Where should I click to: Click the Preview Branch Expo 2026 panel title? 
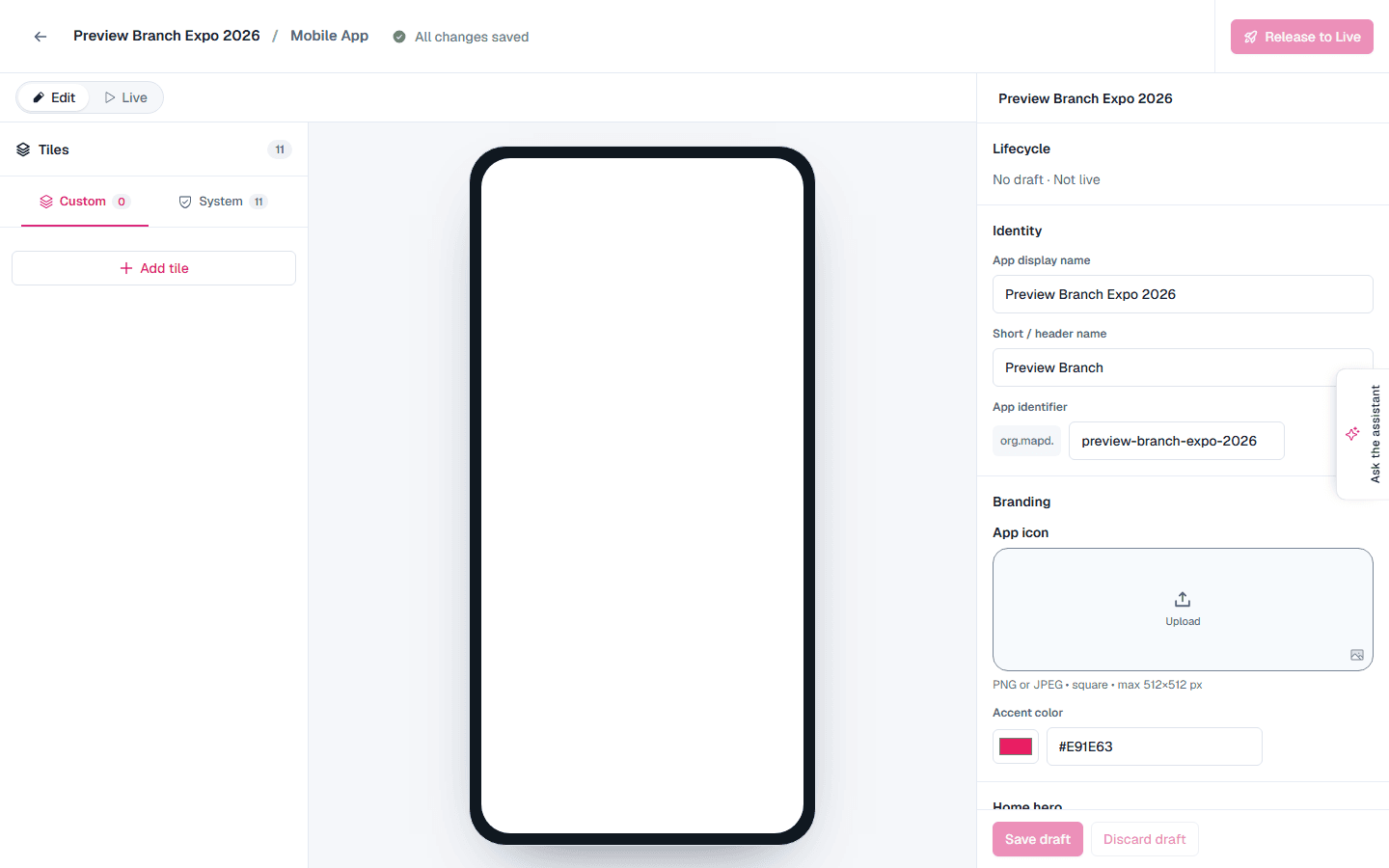[x=1085, y=98]
